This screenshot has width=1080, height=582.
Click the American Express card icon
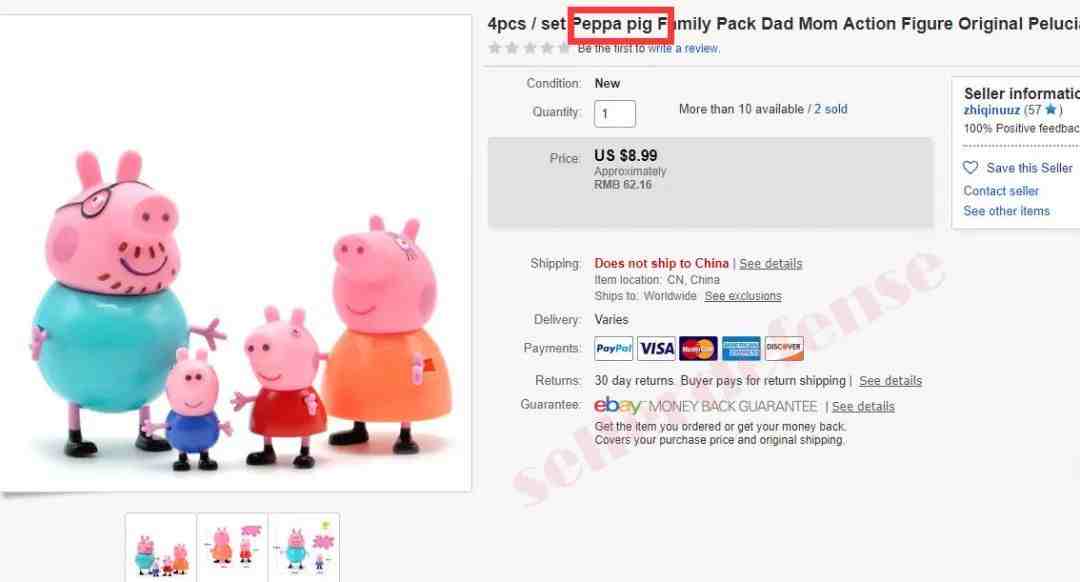pos(740,349)
